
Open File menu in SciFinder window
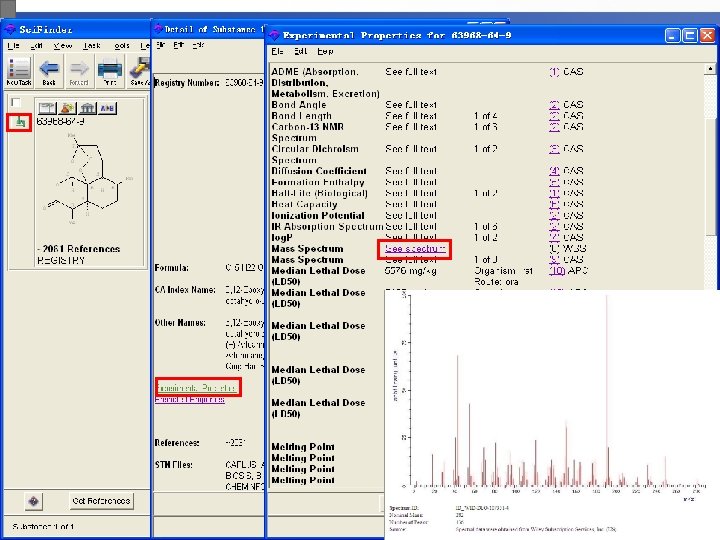pos(13,46)
